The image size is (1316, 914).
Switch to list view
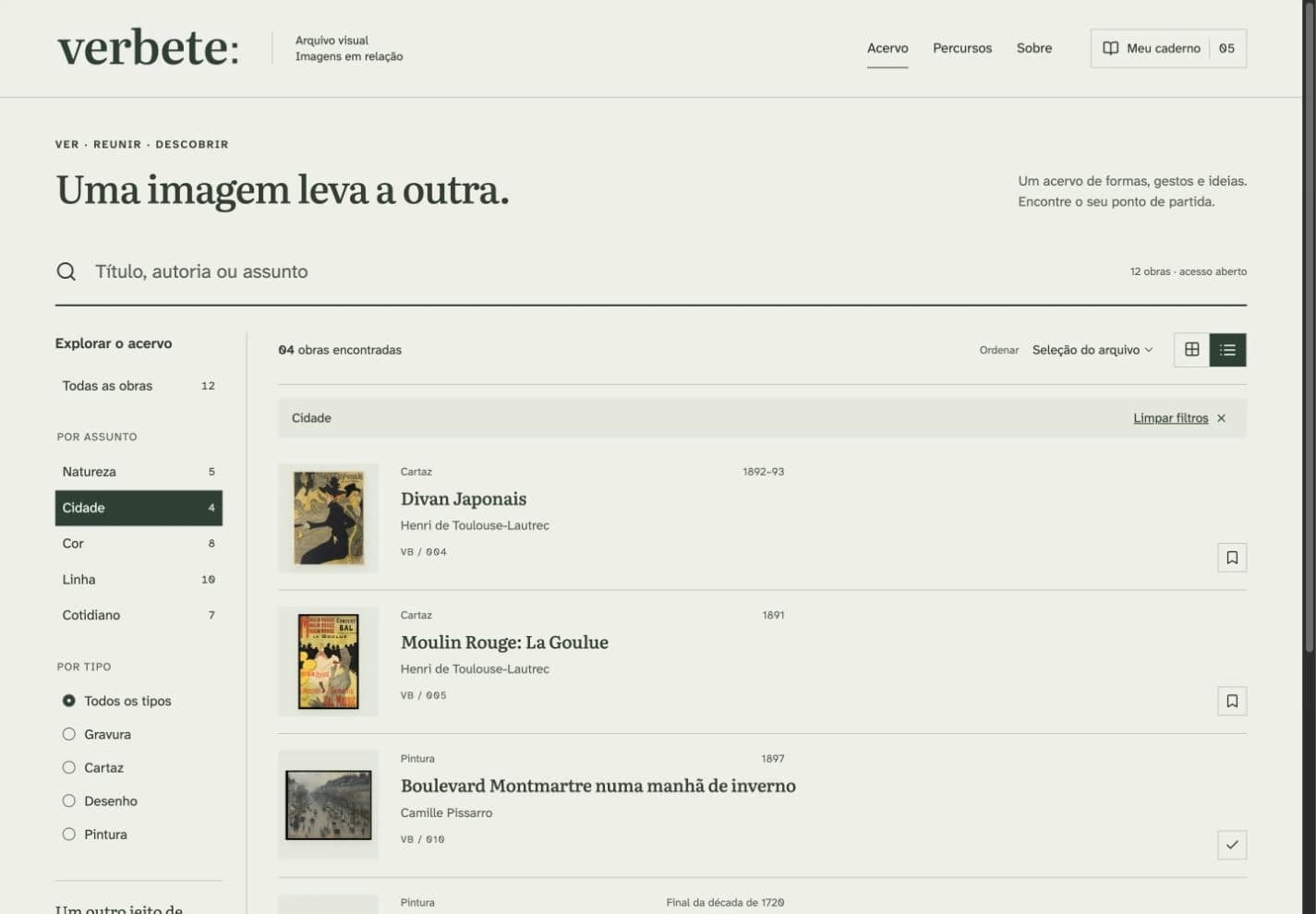1227,350
